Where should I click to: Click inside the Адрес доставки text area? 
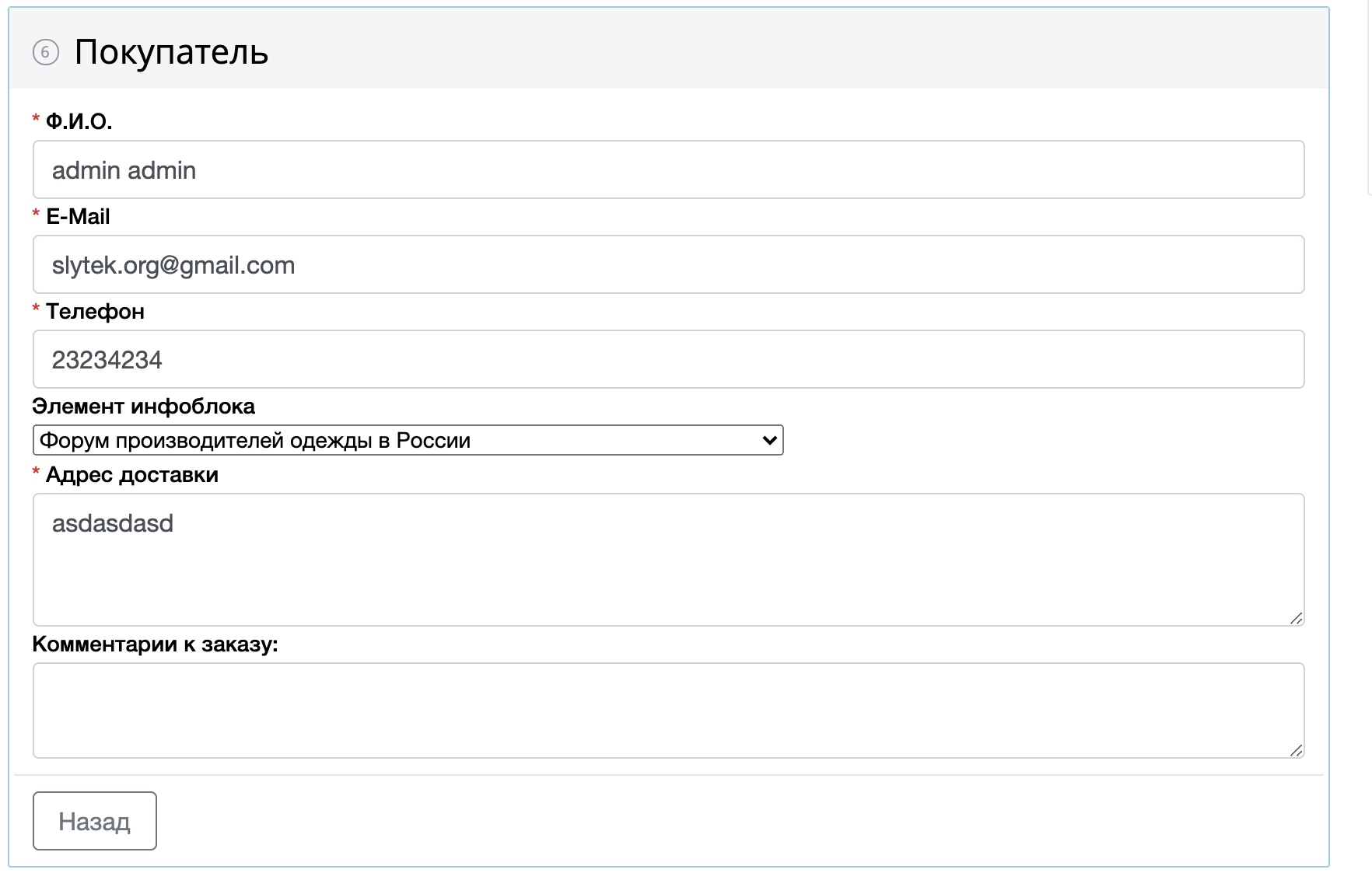tap(667, 559)
